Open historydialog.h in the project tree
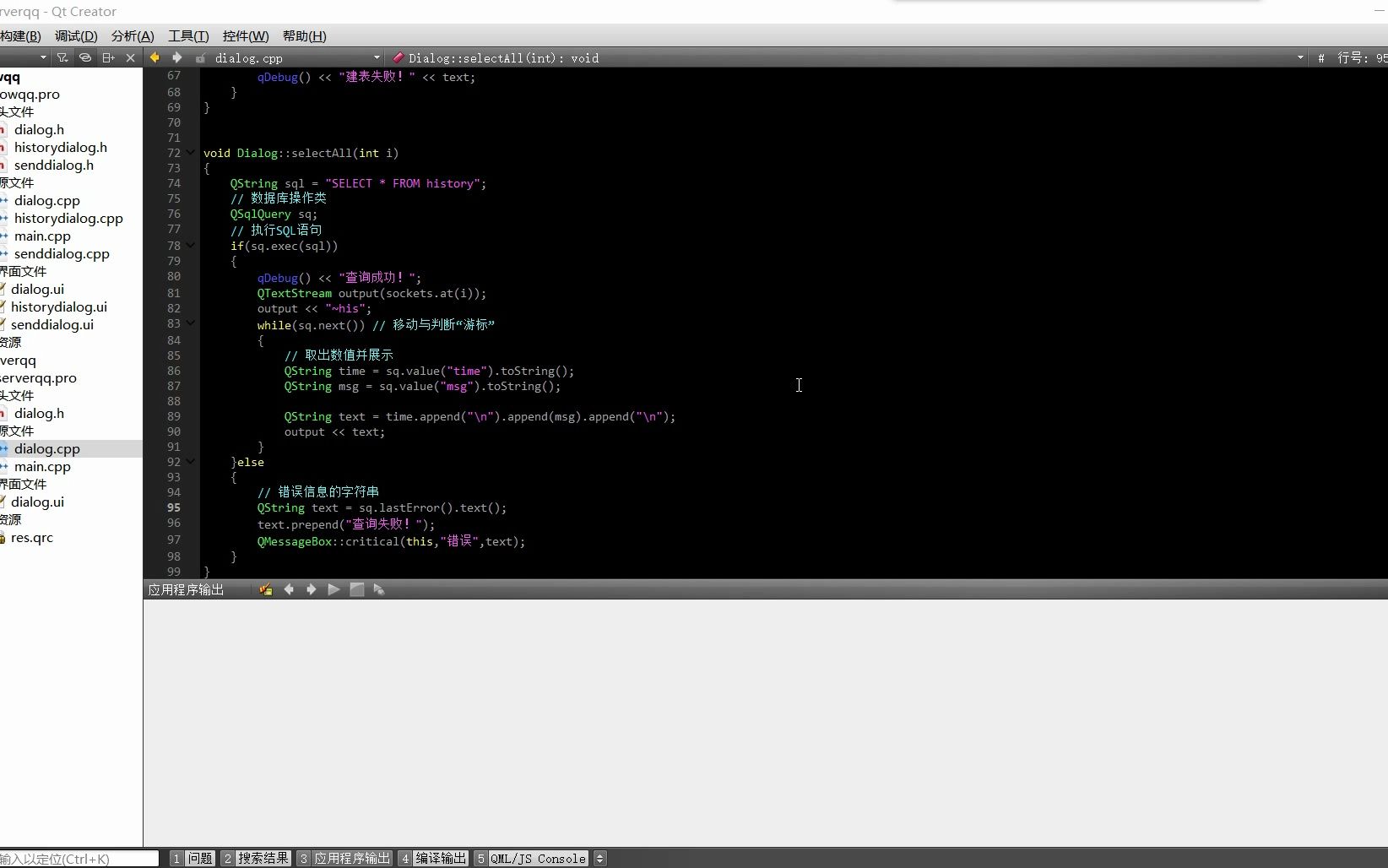The image size is (1388, 868). click(60, 147)
